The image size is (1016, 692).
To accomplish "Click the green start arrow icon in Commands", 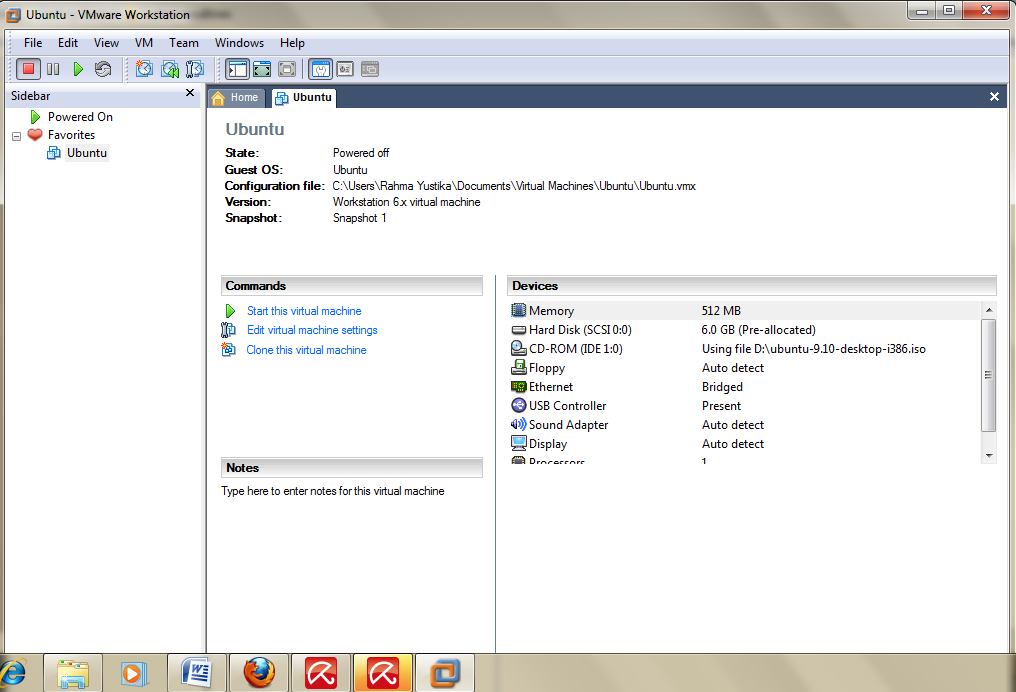I will tap(230, 311).
